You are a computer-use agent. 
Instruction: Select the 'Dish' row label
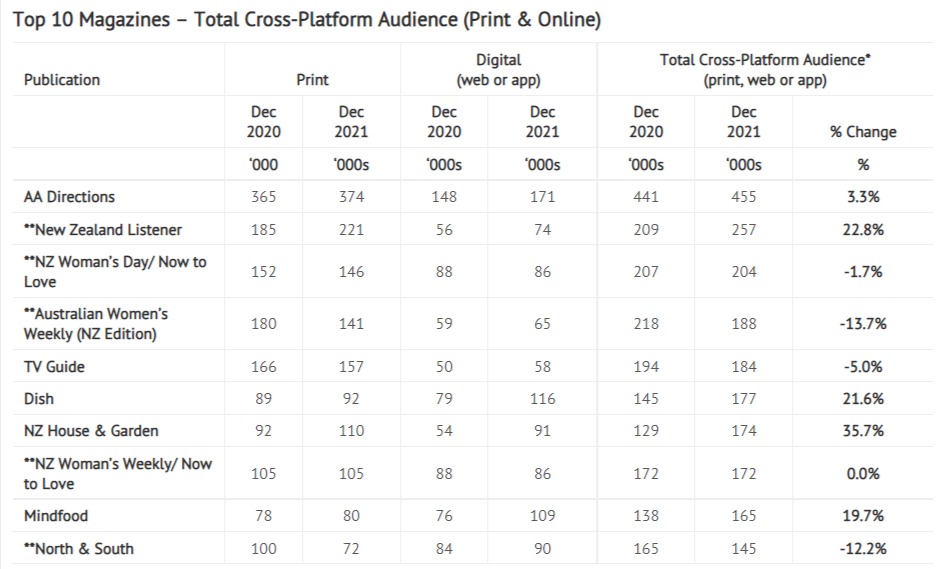[39, 399]
